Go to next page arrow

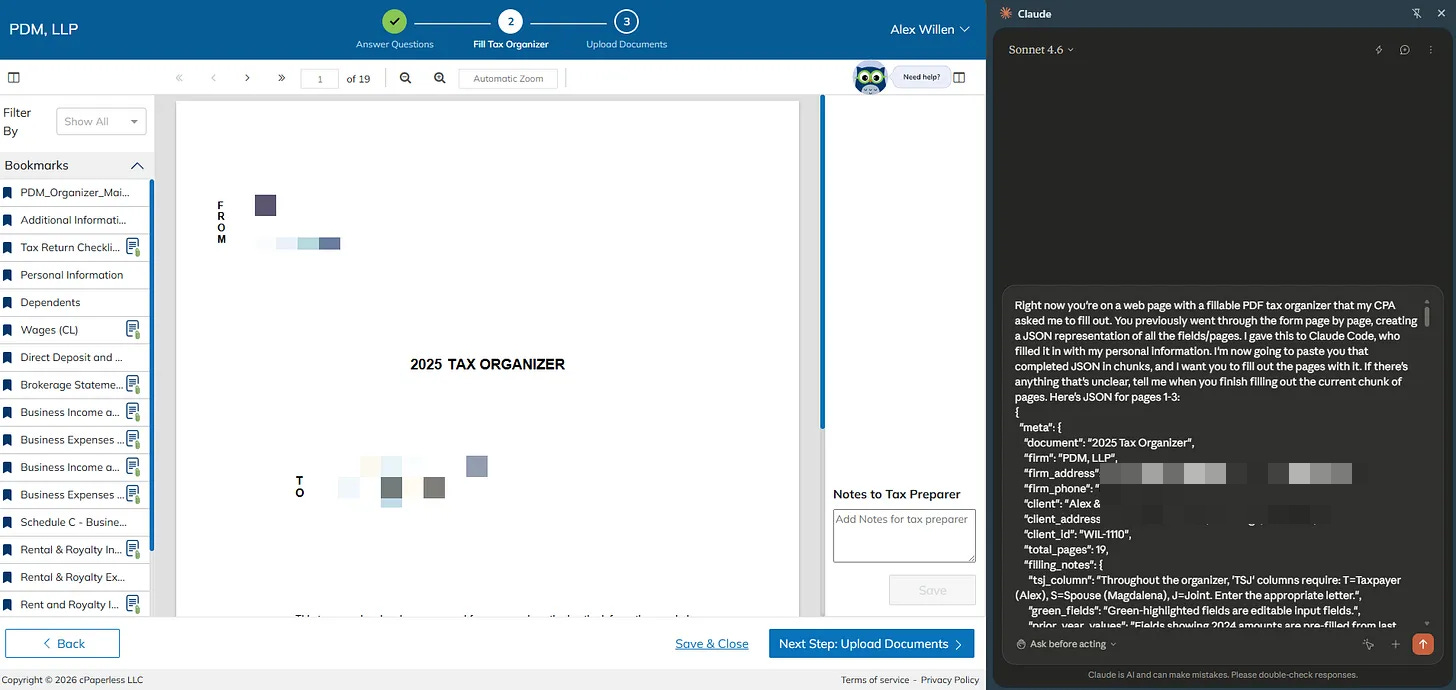(247, 78)
